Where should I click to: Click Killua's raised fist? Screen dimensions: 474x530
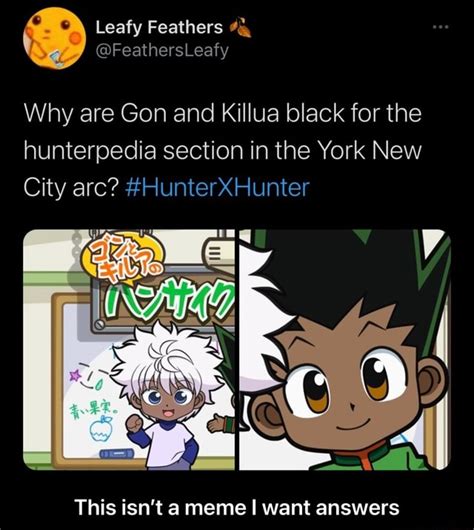click(134, 423)
